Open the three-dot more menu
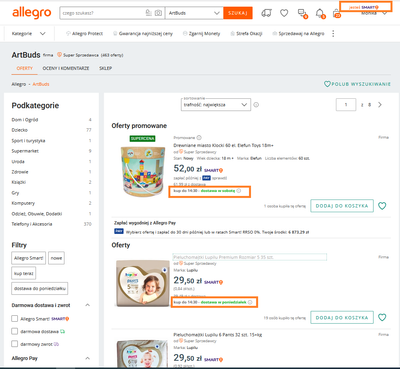The image size is (400, 369). coord(333,33)
